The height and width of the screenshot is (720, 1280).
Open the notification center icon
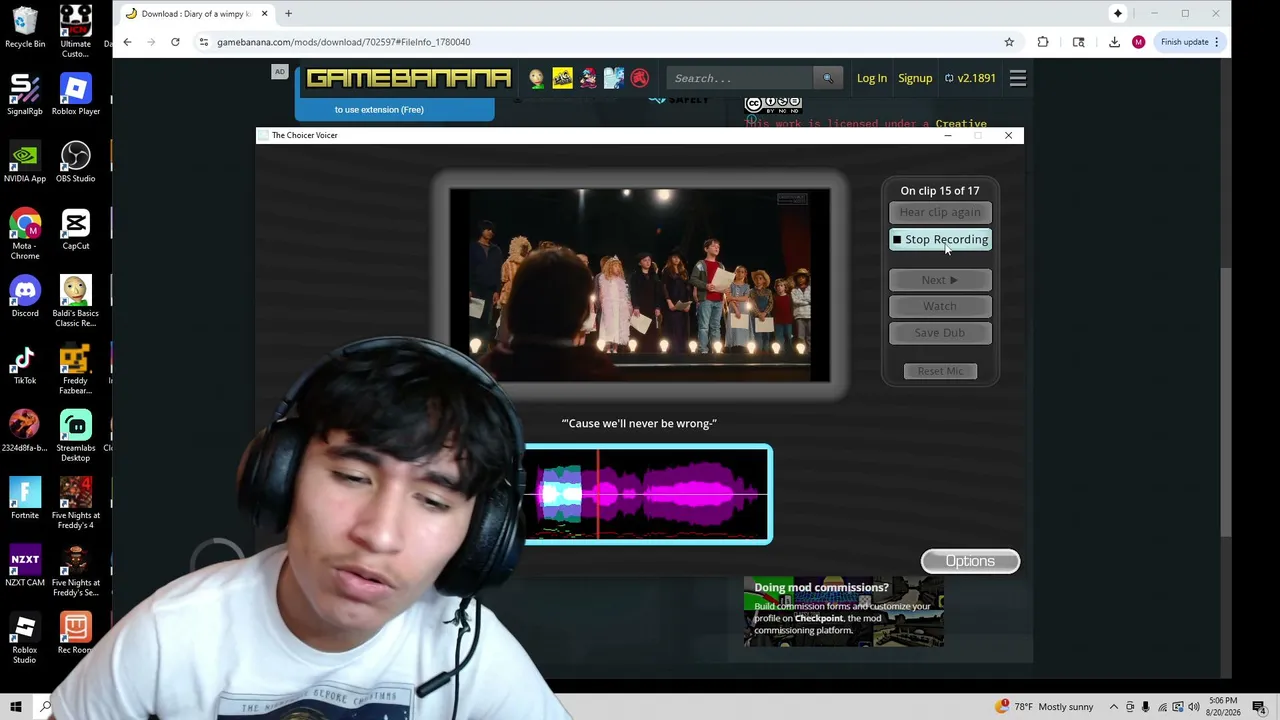click(x=1258, y=707)
